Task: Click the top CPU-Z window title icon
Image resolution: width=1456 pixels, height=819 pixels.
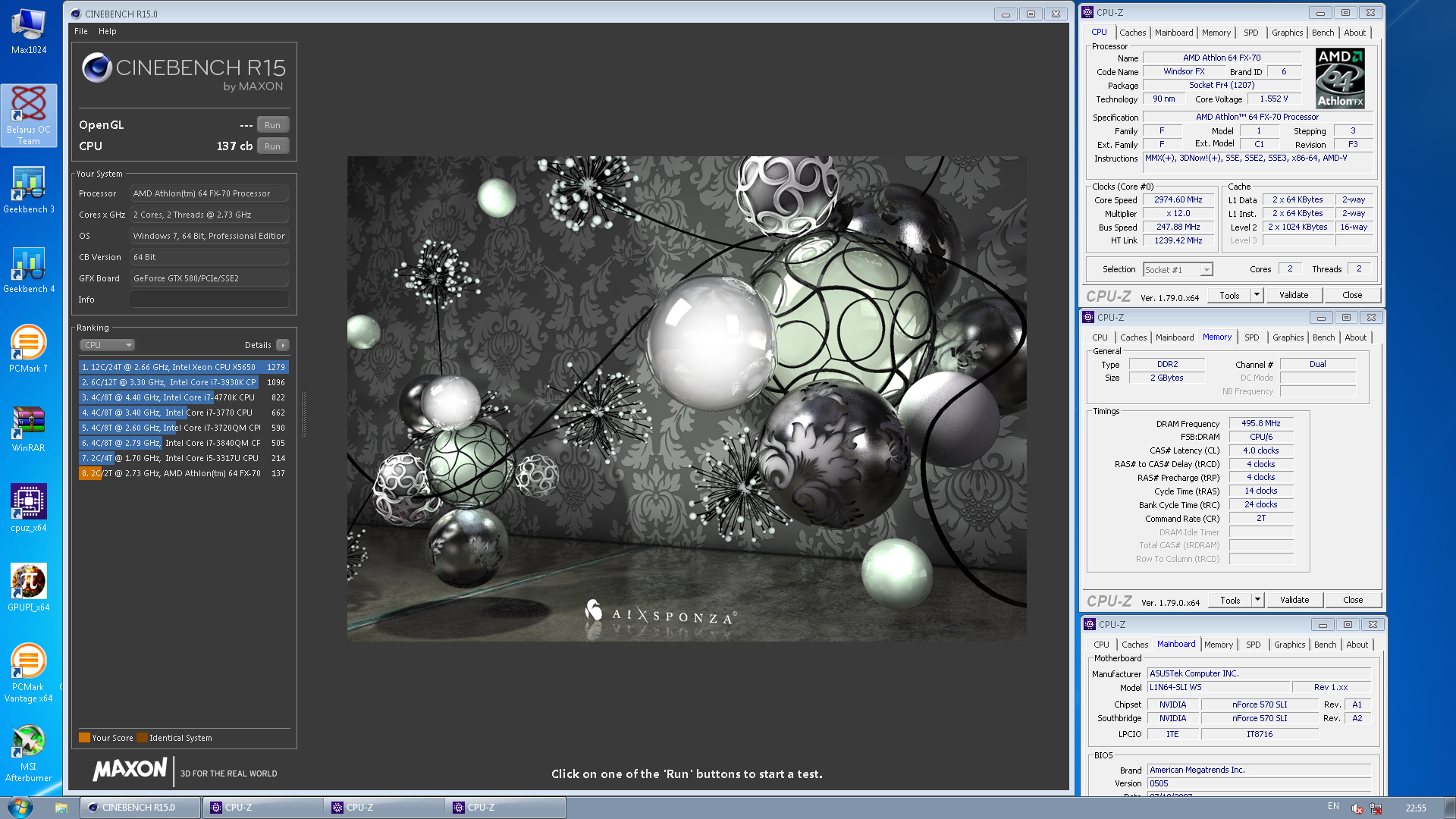Action: point(1087,12)
